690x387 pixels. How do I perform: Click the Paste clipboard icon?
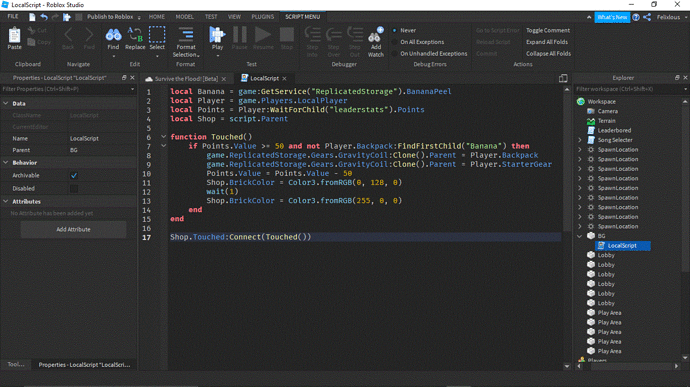(15, 35)
